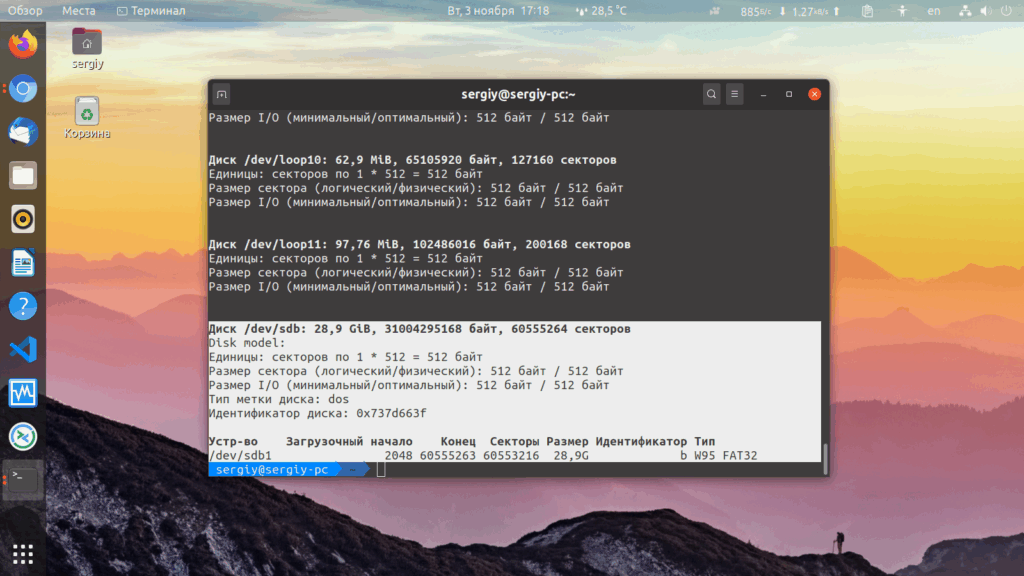Open the Обзор activities overview
This screenshot has width=1024, height=576.
coord(25,10)
